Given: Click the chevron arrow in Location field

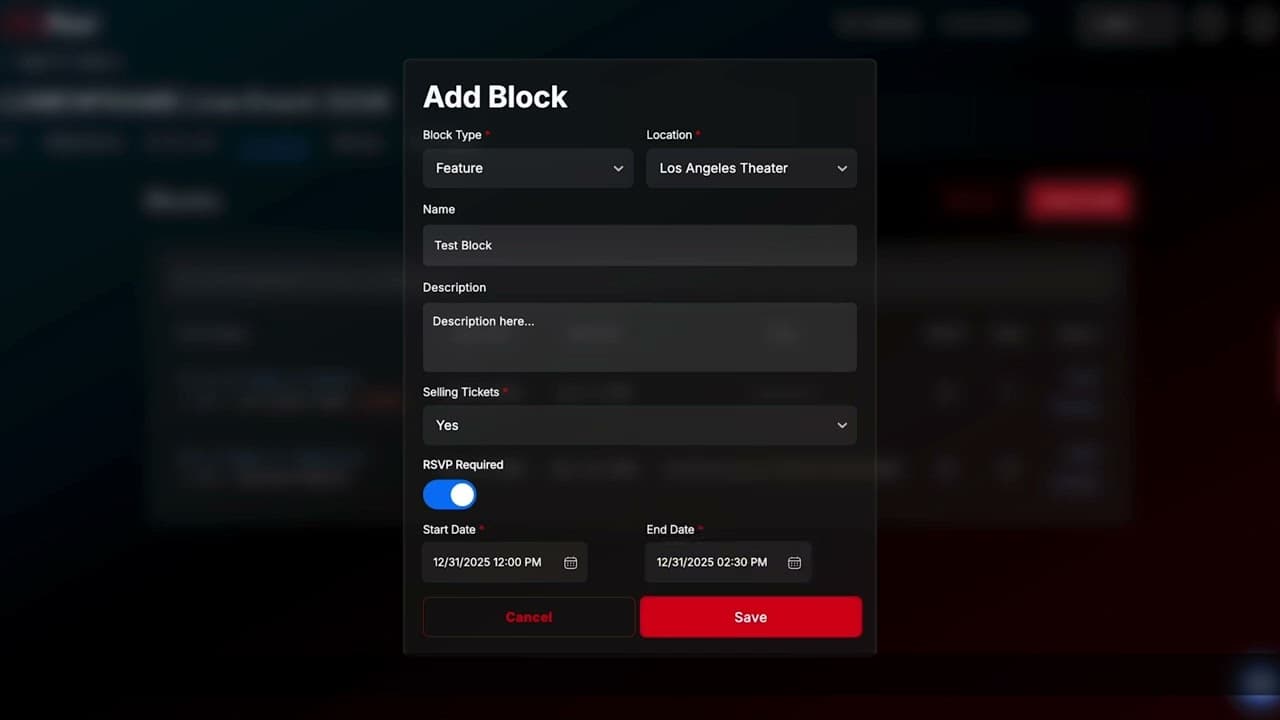Looking at the screenshot, I should tap(842, 169).
